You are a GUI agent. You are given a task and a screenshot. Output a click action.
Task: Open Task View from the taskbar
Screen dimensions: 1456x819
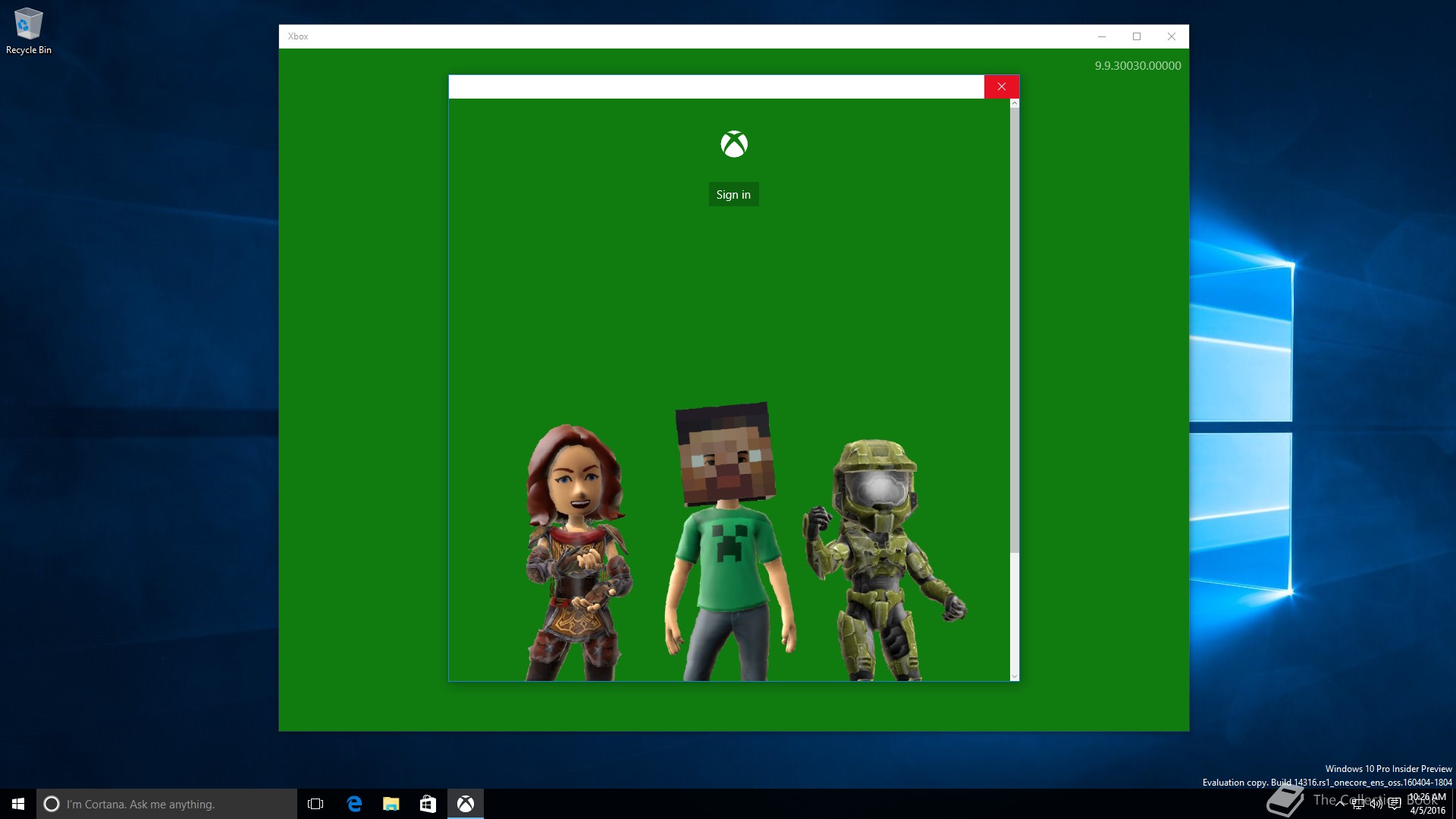tap(315, 804)
